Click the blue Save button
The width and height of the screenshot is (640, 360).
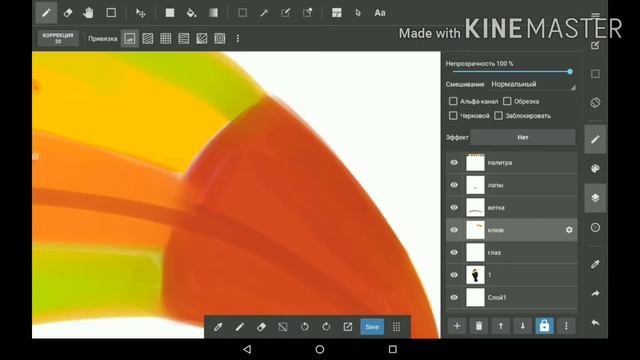[x=372, y=327]
